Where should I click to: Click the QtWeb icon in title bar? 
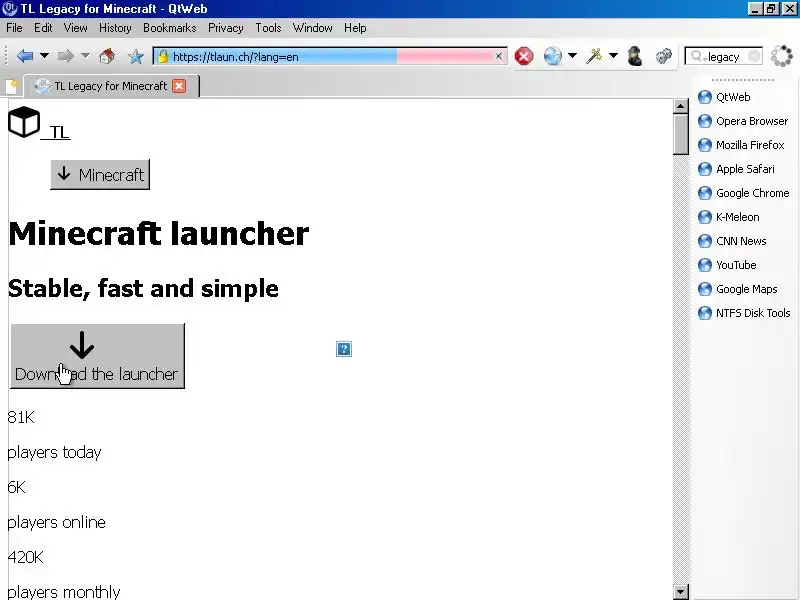[x=10, y=9]
